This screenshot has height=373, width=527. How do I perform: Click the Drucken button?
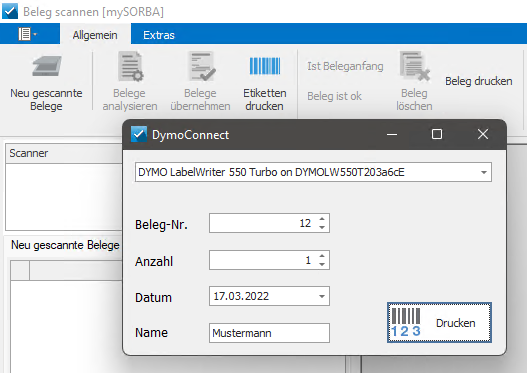(x=439, y=323)
